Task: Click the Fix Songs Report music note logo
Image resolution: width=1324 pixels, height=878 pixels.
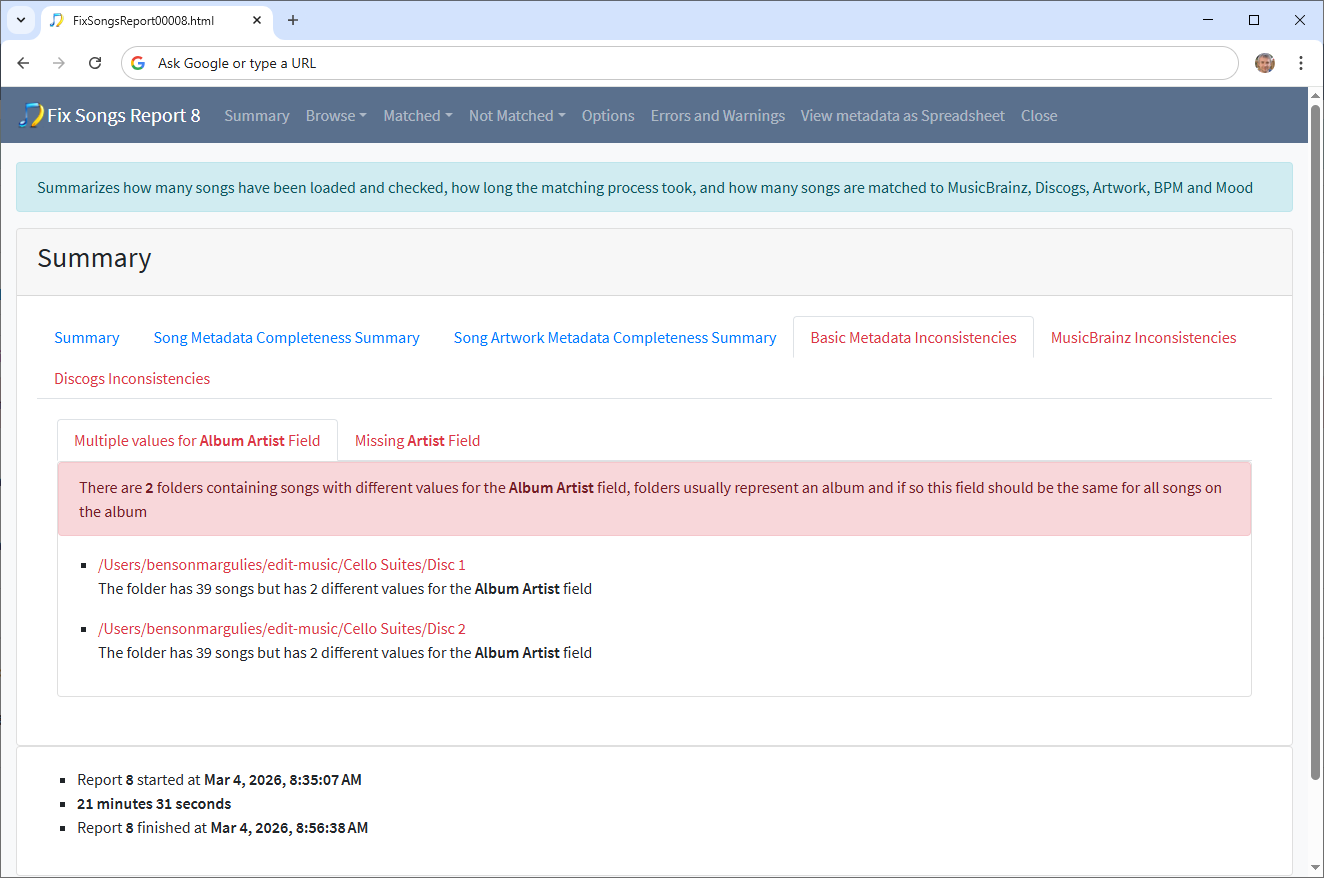Action: coord(31,115)
